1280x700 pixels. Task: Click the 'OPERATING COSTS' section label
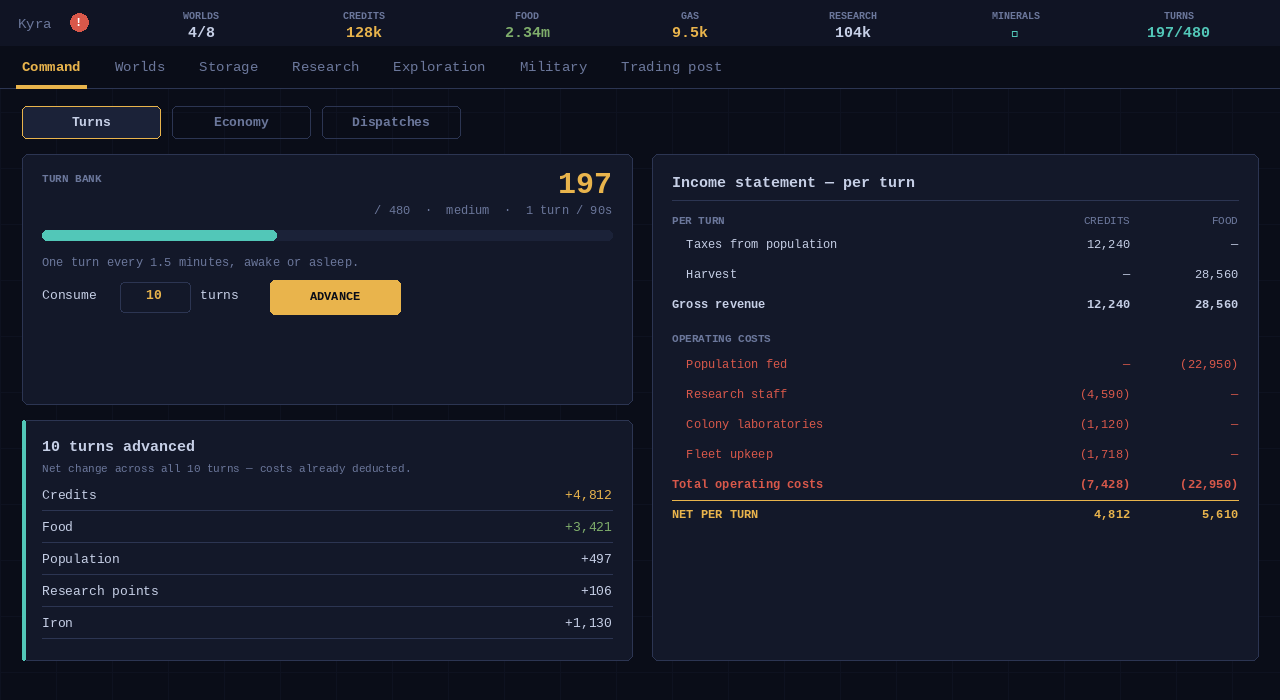pos(721,339)
